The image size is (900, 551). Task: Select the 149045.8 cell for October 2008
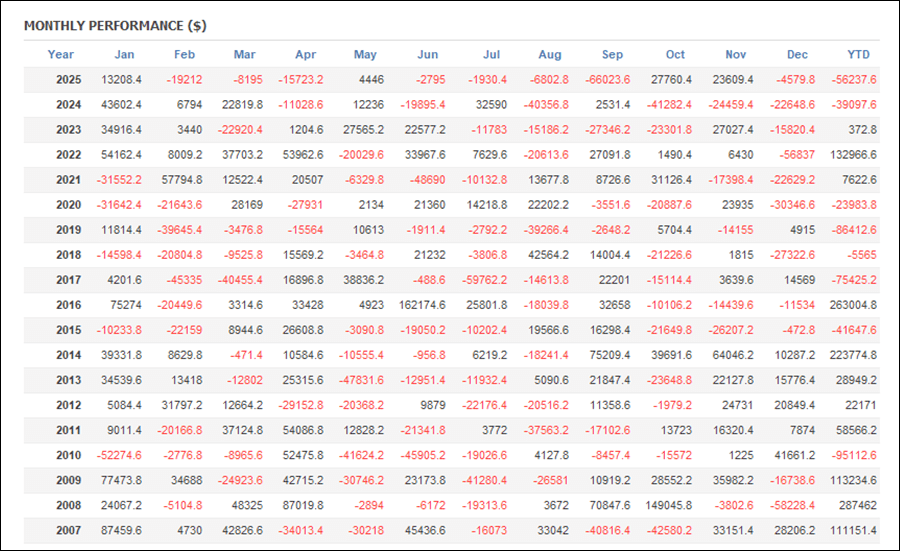(x=664, y=505)
